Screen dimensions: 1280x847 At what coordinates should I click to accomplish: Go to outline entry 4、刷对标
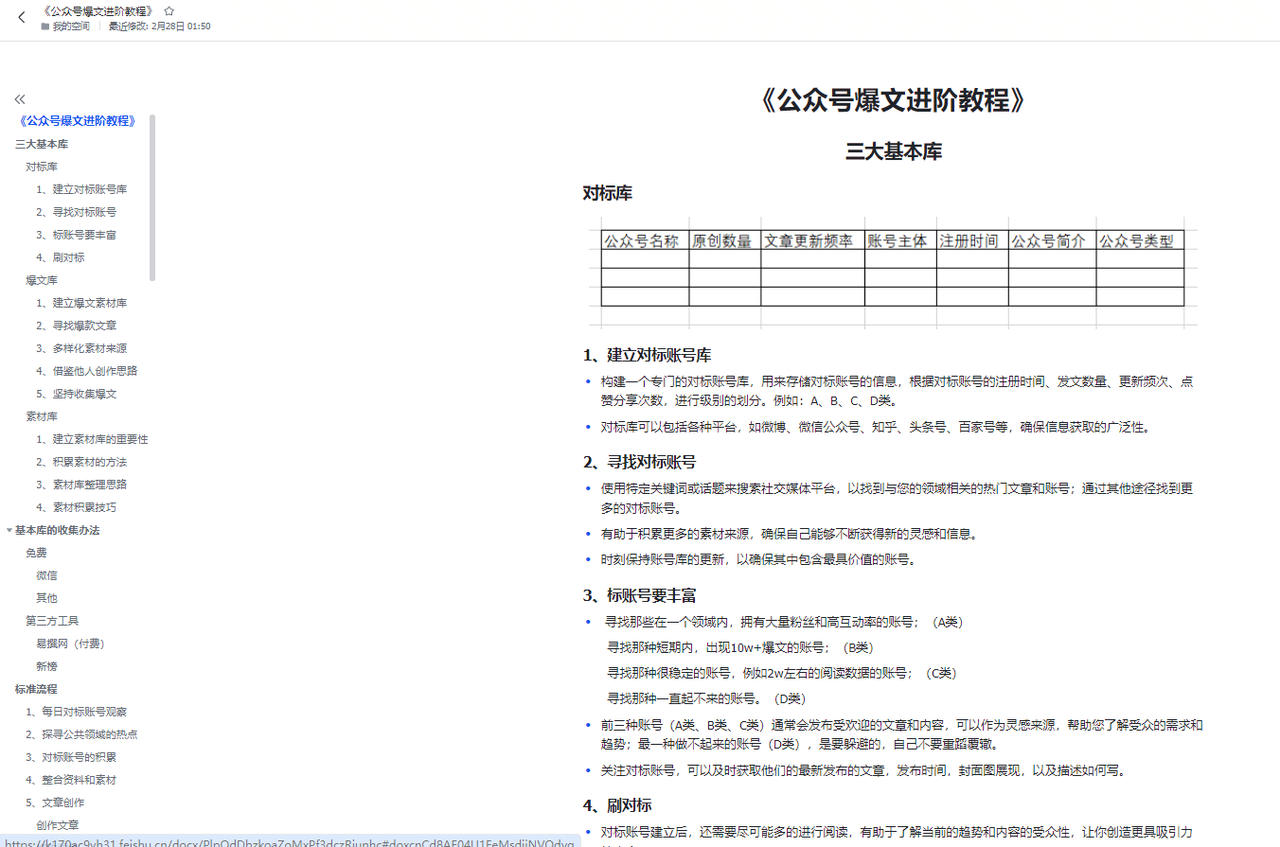(61, 257)
